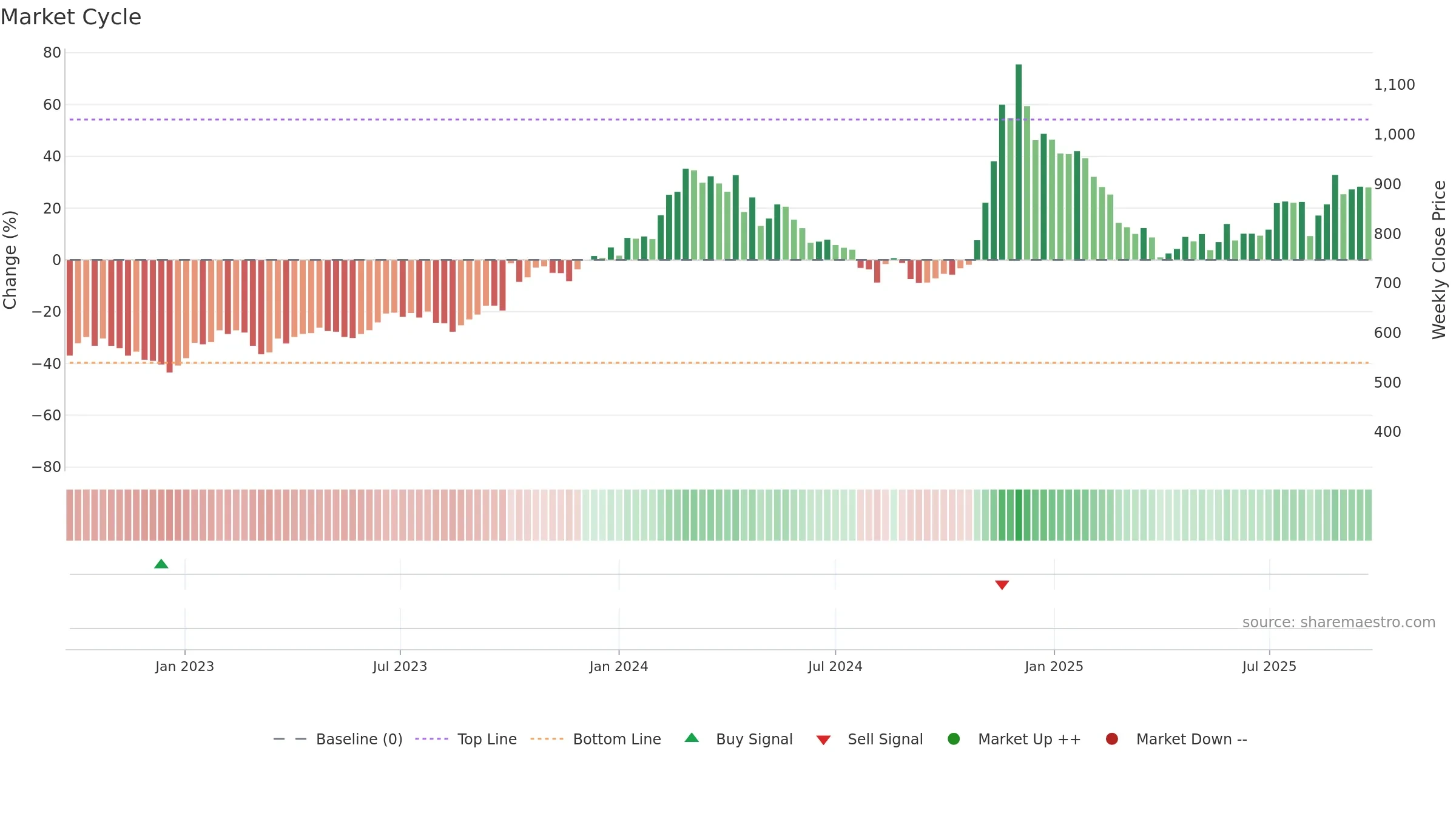Toggle the Market Up ++ legend entry

tap(1014, 740)
